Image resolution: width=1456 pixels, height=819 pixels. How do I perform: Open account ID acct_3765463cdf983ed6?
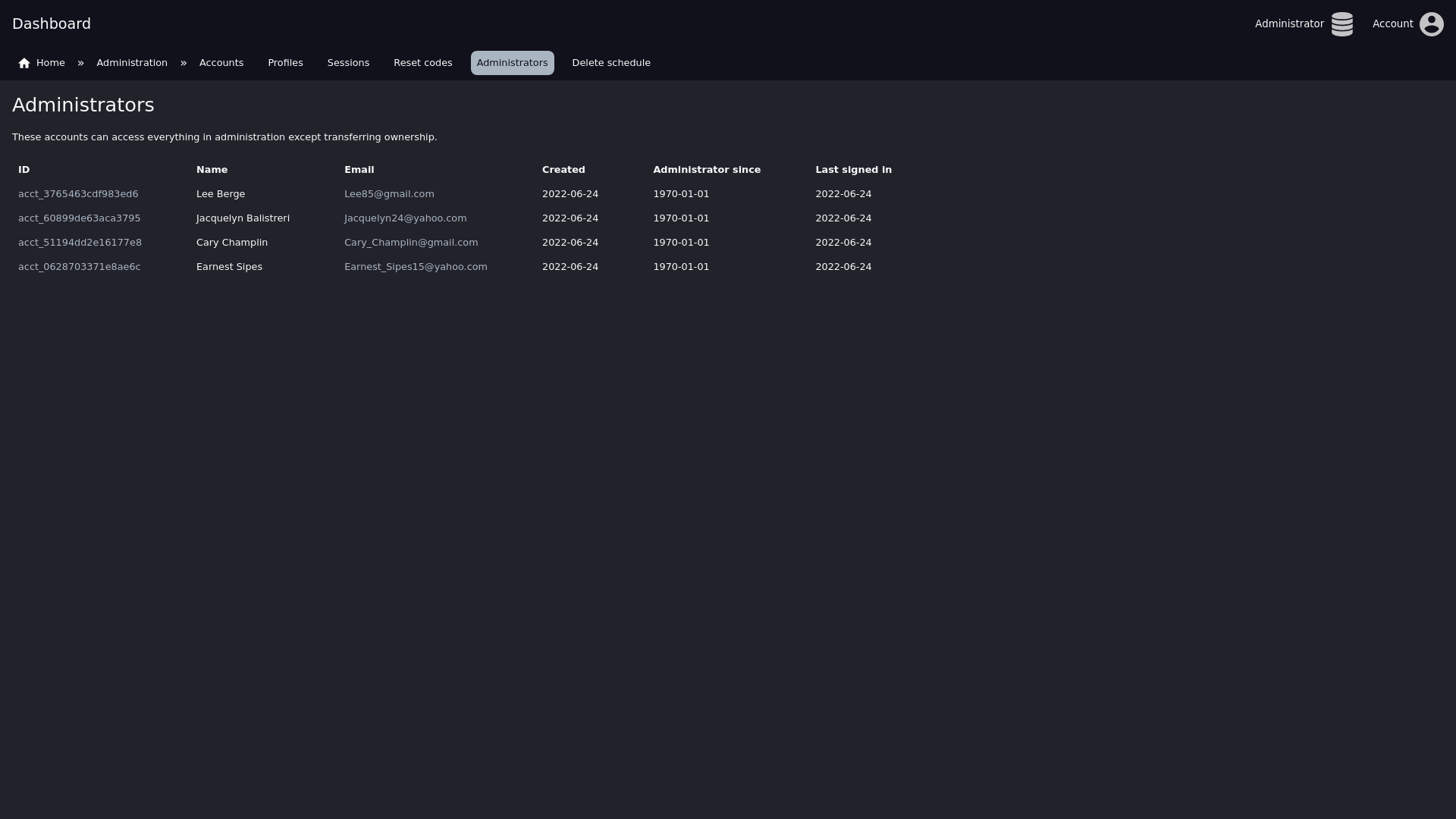[x=78, y=194]
